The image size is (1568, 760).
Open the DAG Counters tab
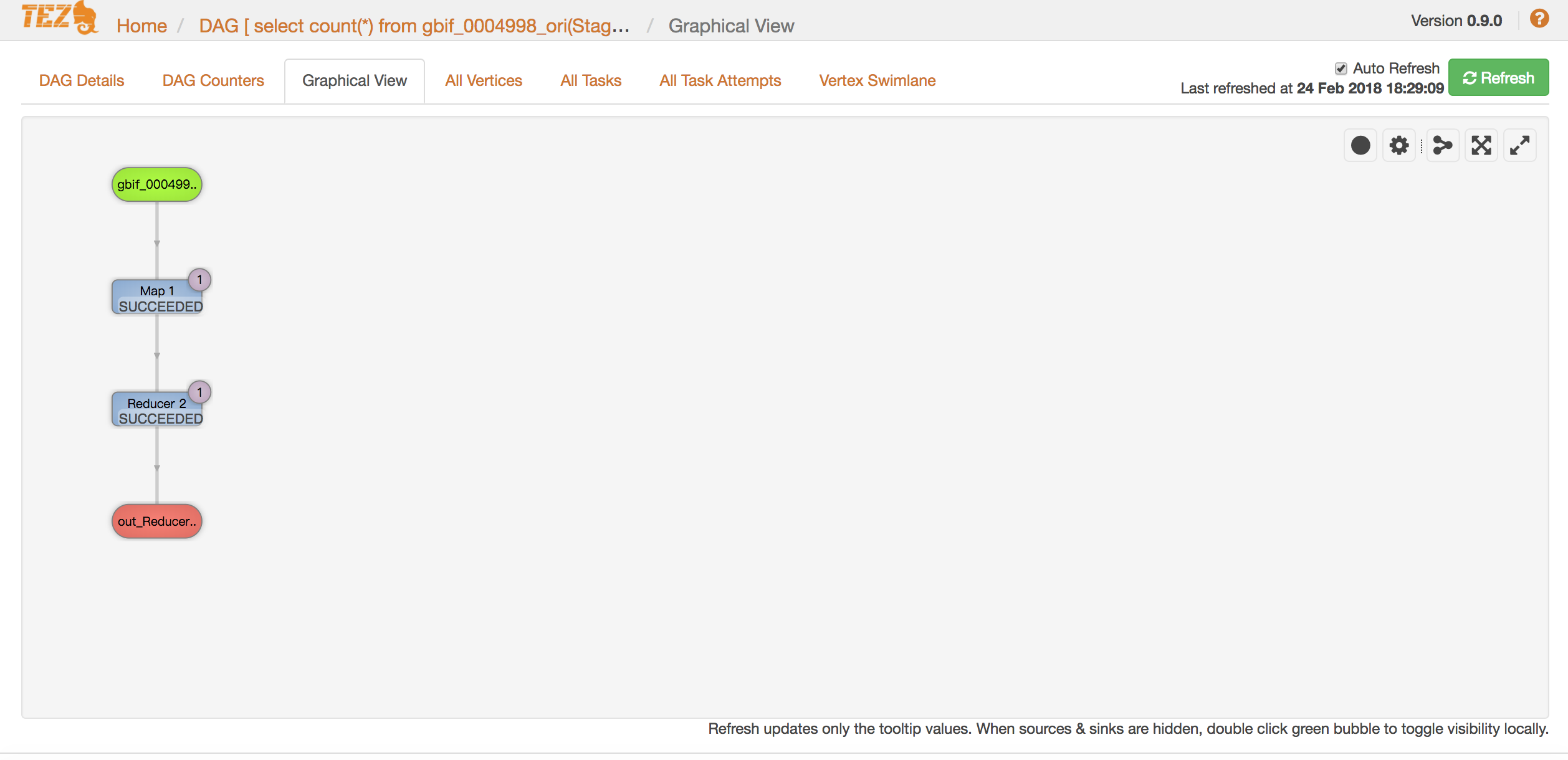pyautogui.click(x=213, y=81)
